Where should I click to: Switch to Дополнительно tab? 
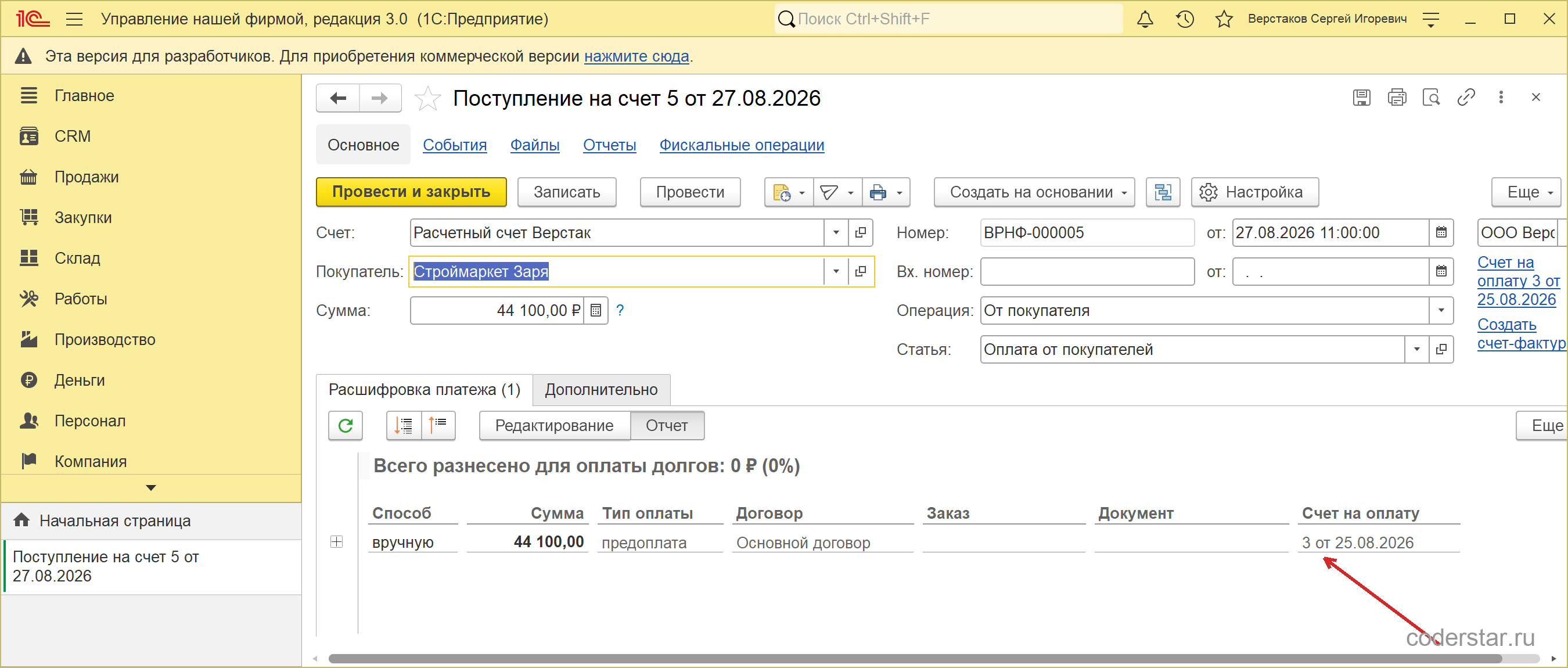[x=602, y=390]
